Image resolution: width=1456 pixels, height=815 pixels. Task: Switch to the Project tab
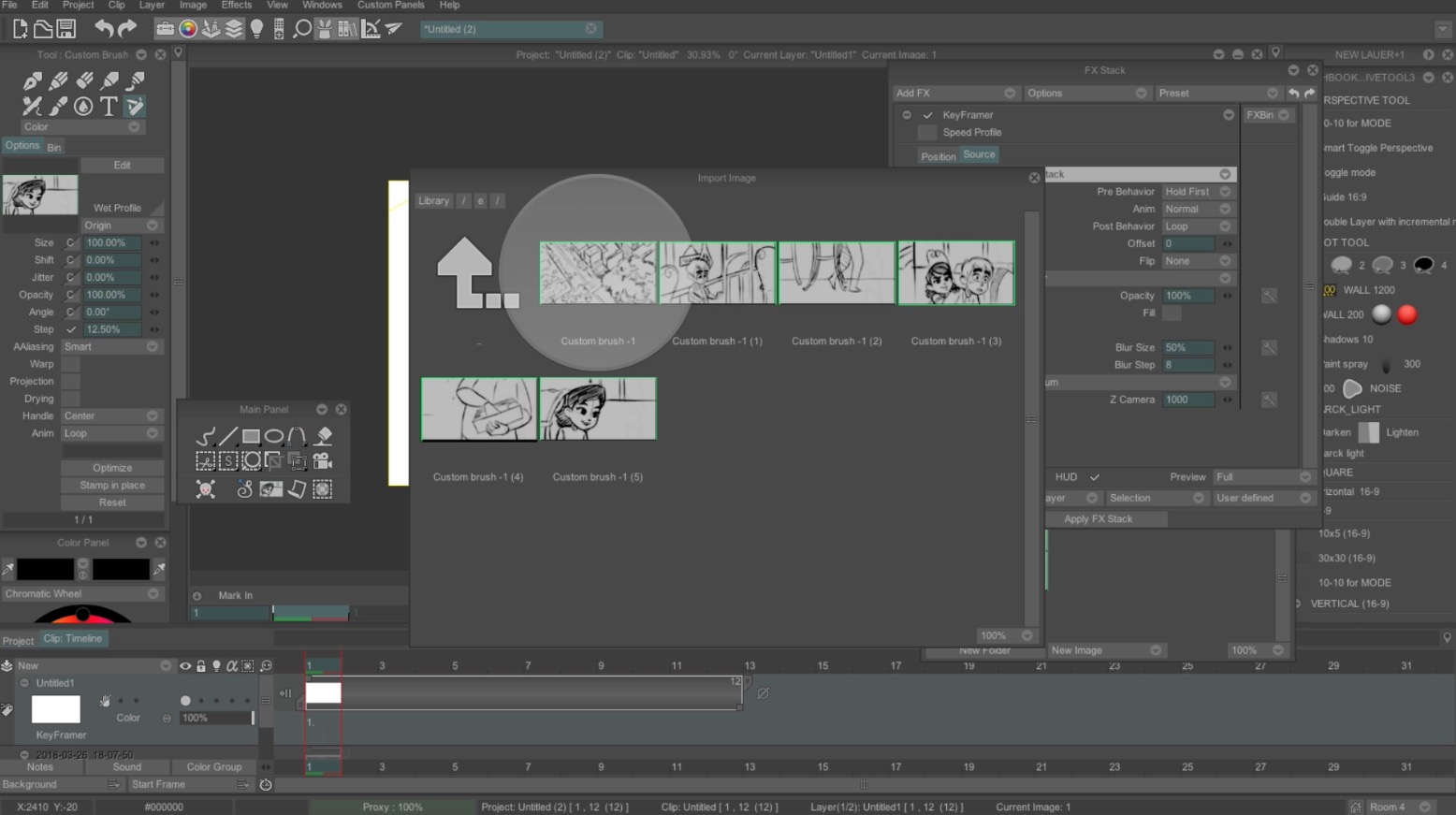[x=18, y=640]
